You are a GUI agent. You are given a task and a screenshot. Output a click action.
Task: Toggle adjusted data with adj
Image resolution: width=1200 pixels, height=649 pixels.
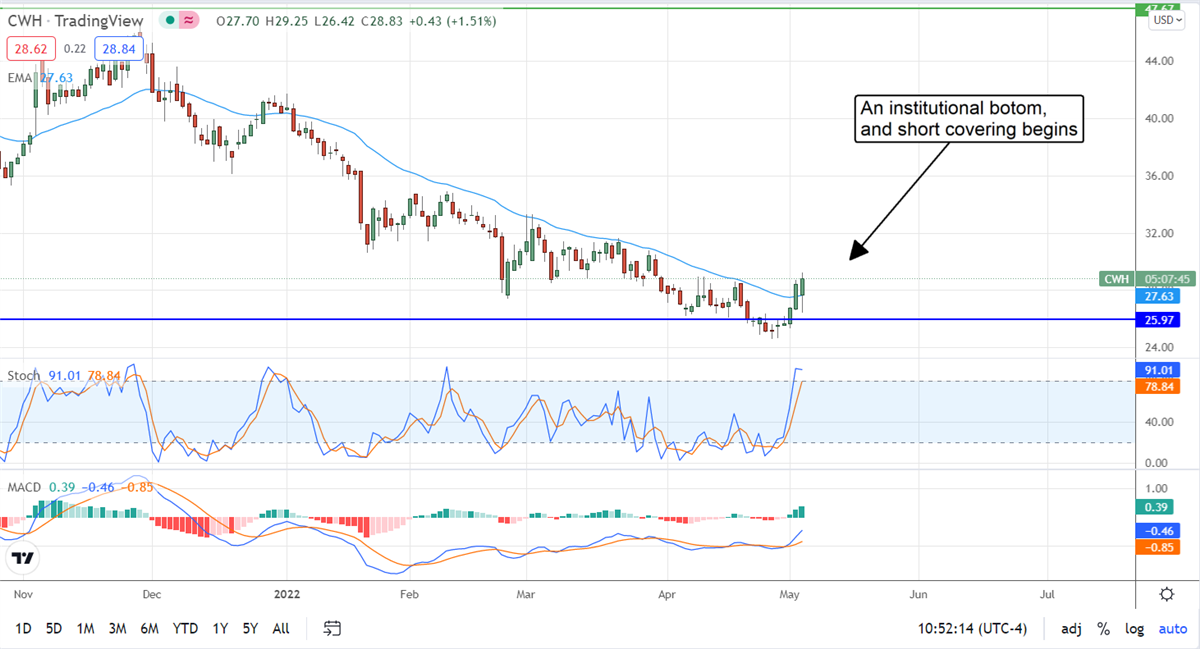pyautogui.click(x=1071, y=629)
